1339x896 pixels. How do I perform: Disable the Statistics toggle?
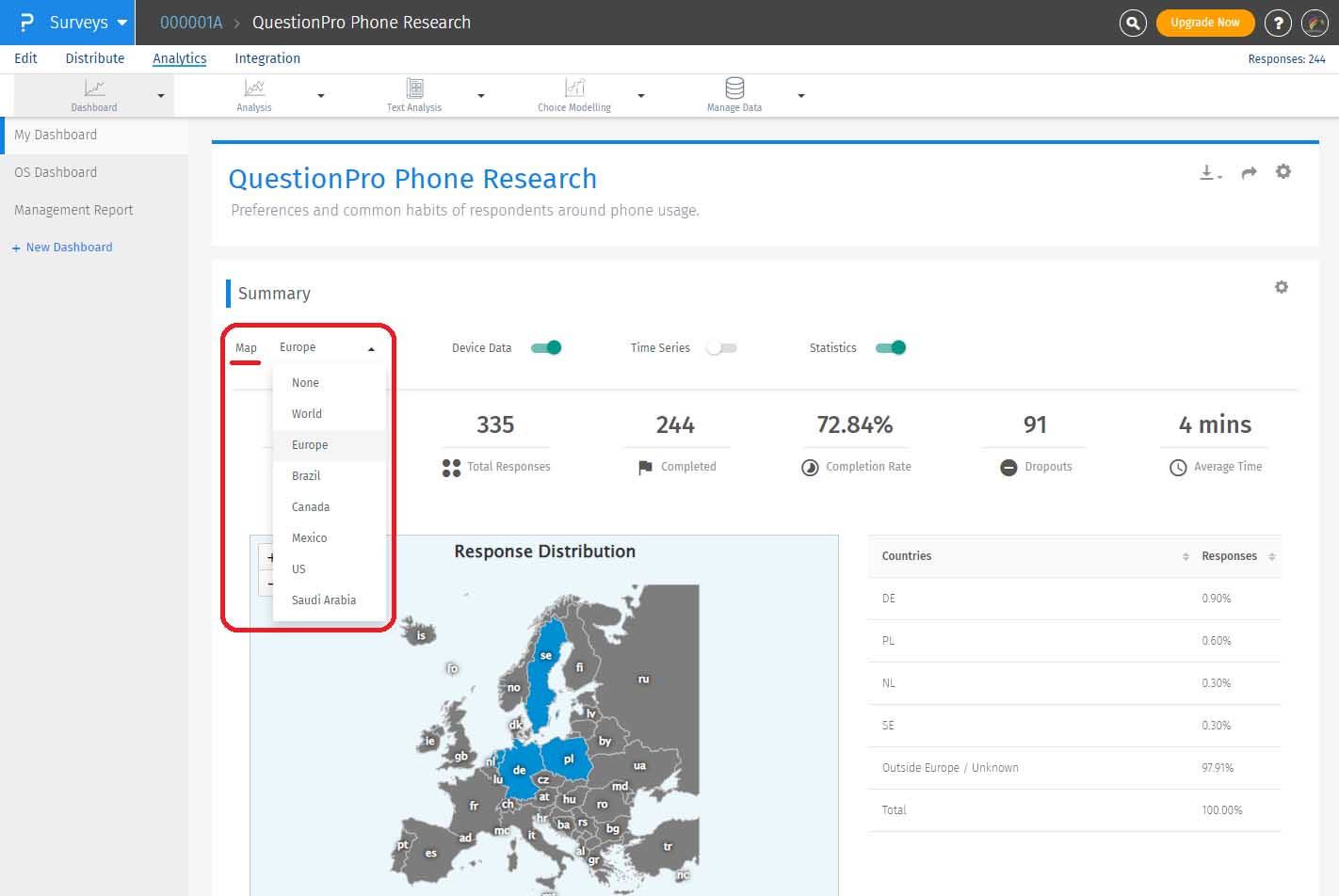coord(891,348)
